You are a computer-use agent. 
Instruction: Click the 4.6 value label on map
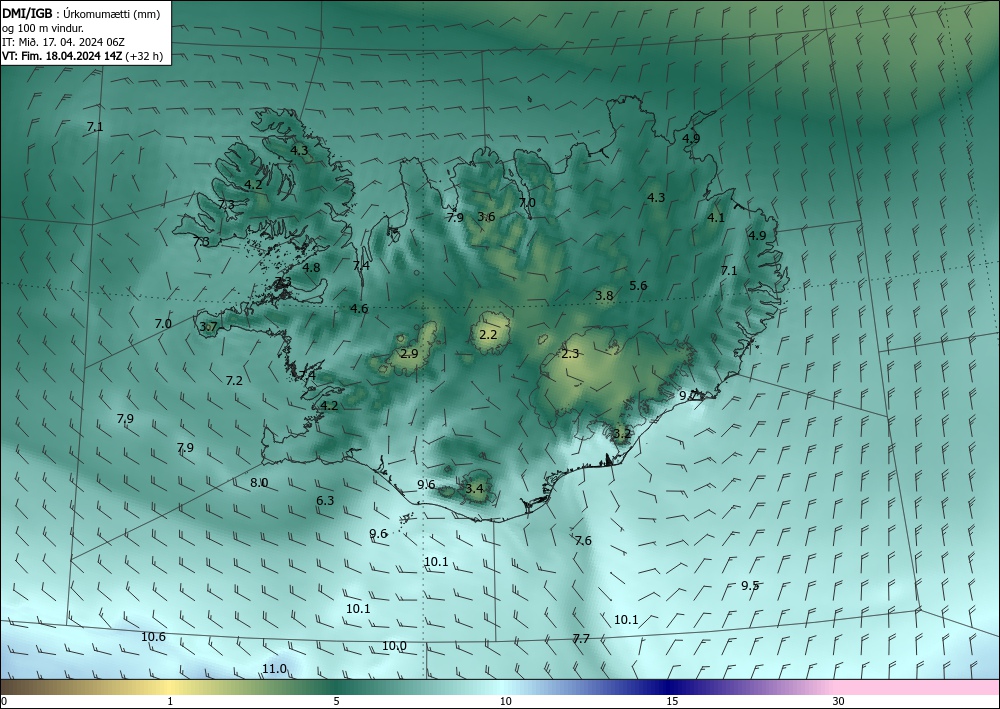pos(359,309)
